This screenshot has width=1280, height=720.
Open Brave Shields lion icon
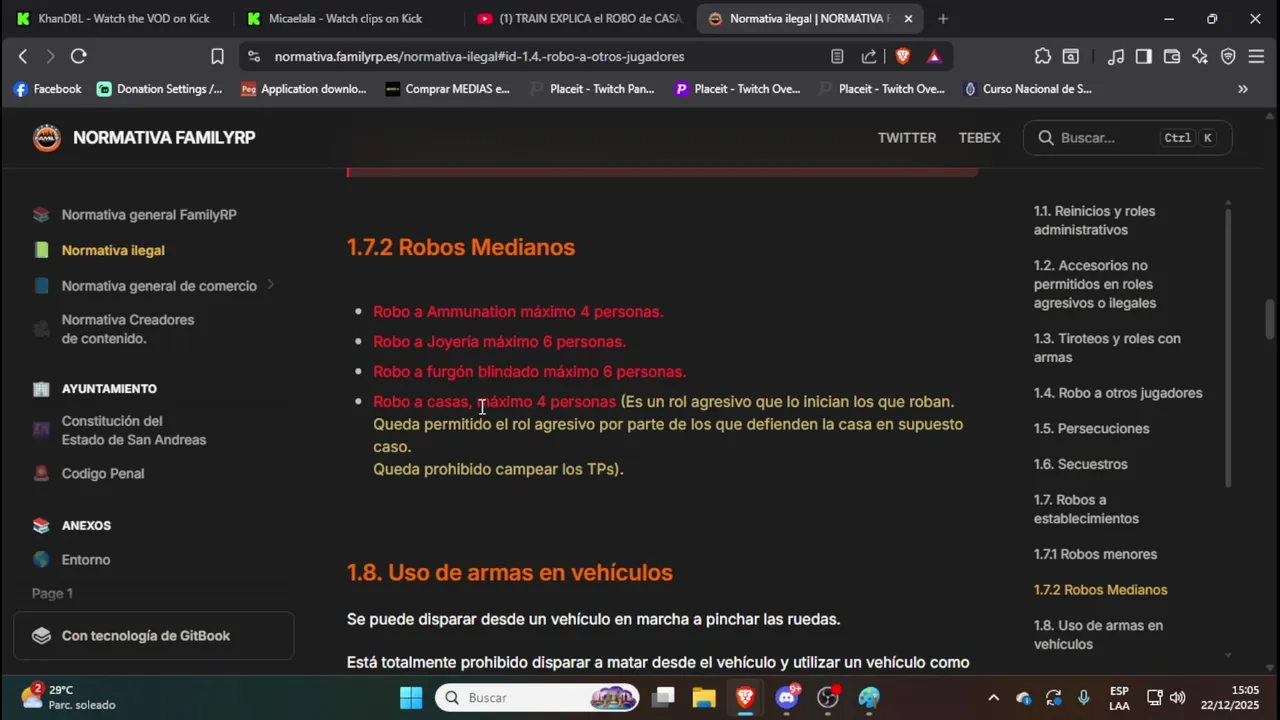coord(903,57)
